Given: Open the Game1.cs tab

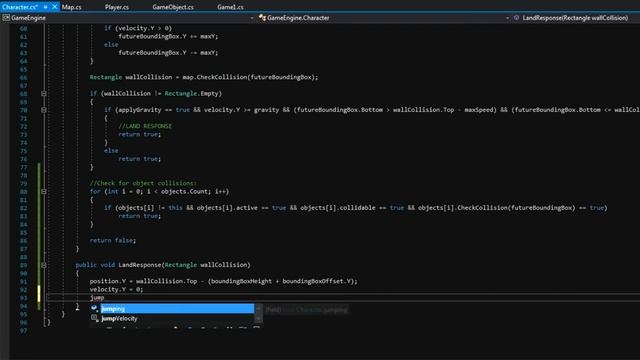Looking at the screenshot, I should point(230,7).
